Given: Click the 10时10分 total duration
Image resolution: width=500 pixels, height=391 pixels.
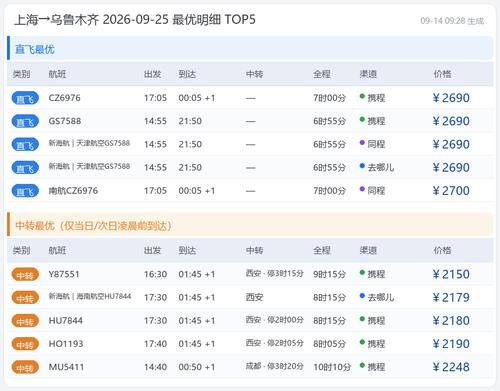Looking at the screenshot, I should [x=332, y=367].
